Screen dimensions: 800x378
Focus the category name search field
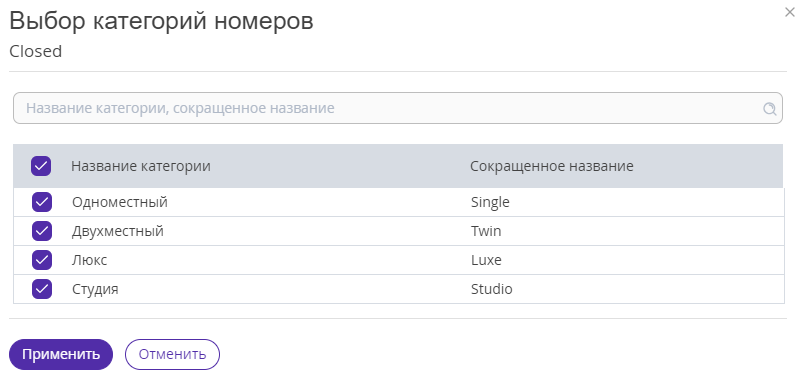[x=397, y=108]
